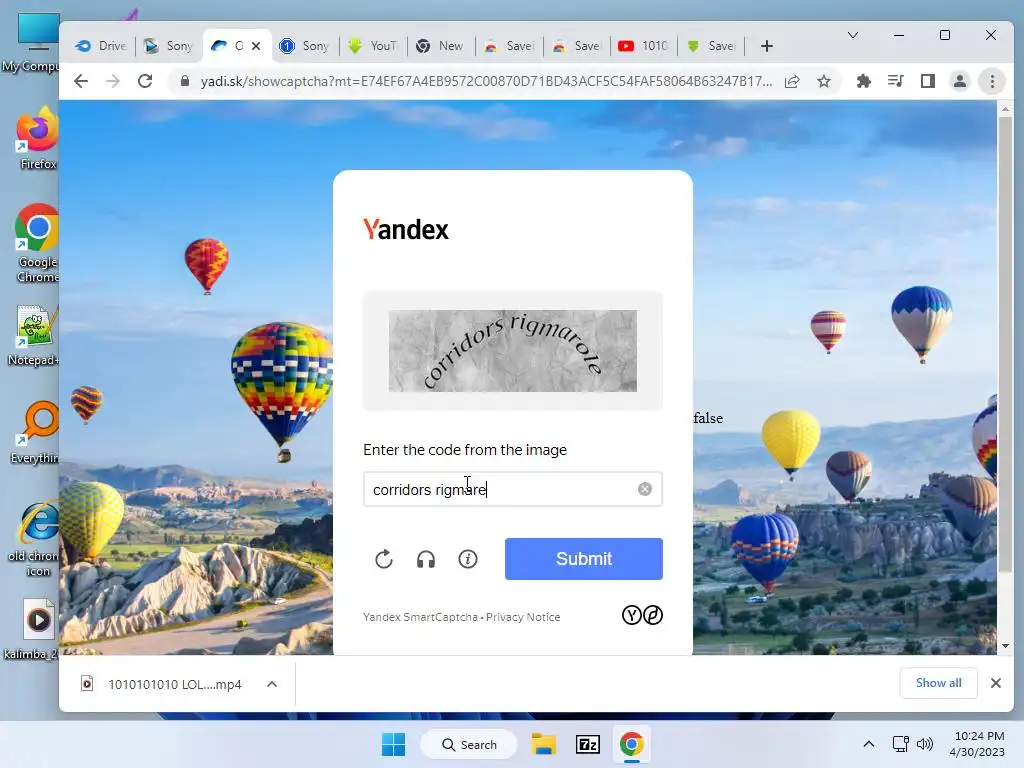Focus the captcha code input field
Image resolution: width=1024 pixels, height=768 pixels.
tap(513, 489)
